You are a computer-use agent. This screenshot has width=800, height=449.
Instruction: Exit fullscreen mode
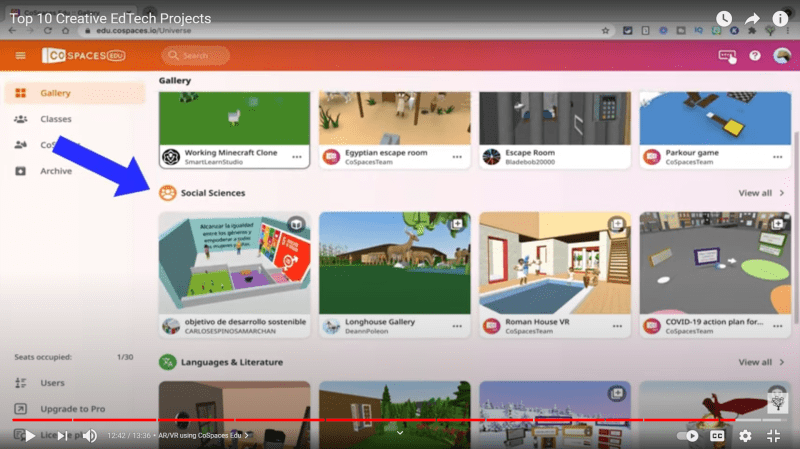click(x=773, y=436)
